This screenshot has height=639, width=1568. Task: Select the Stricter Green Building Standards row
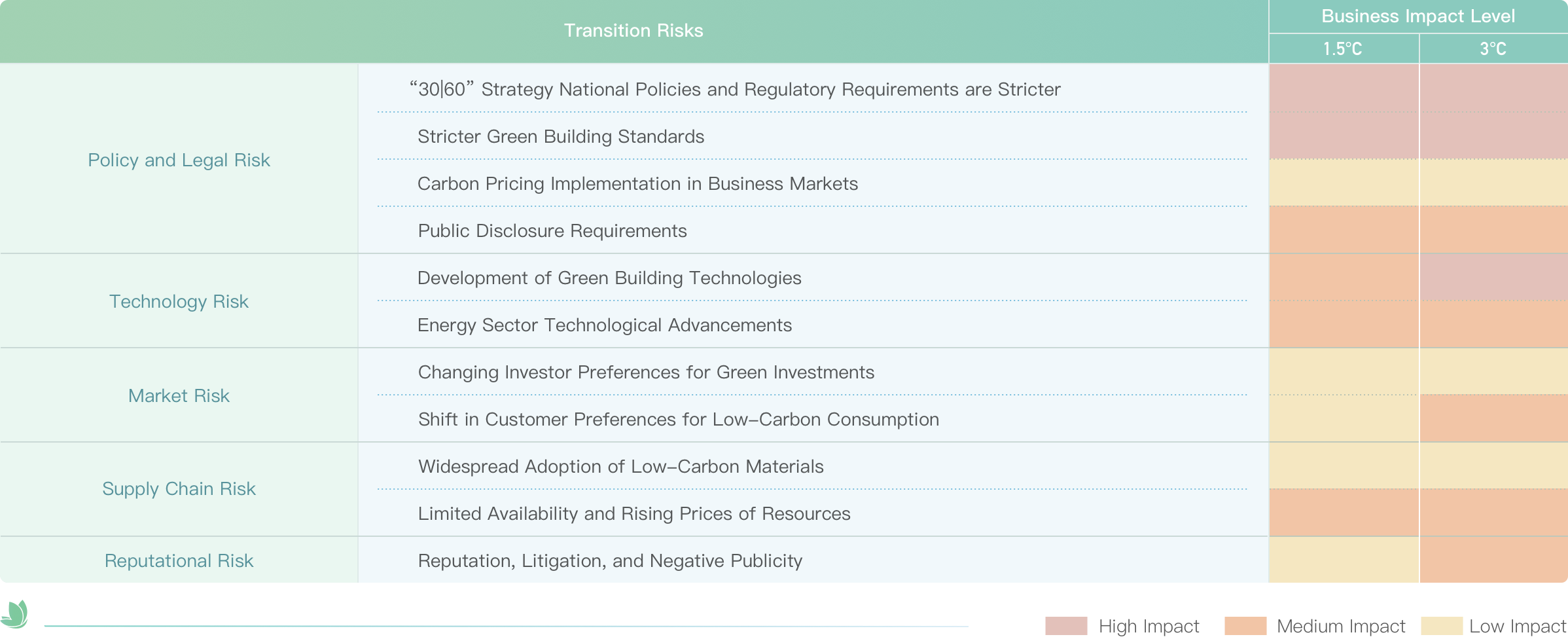tap(561, 136)
